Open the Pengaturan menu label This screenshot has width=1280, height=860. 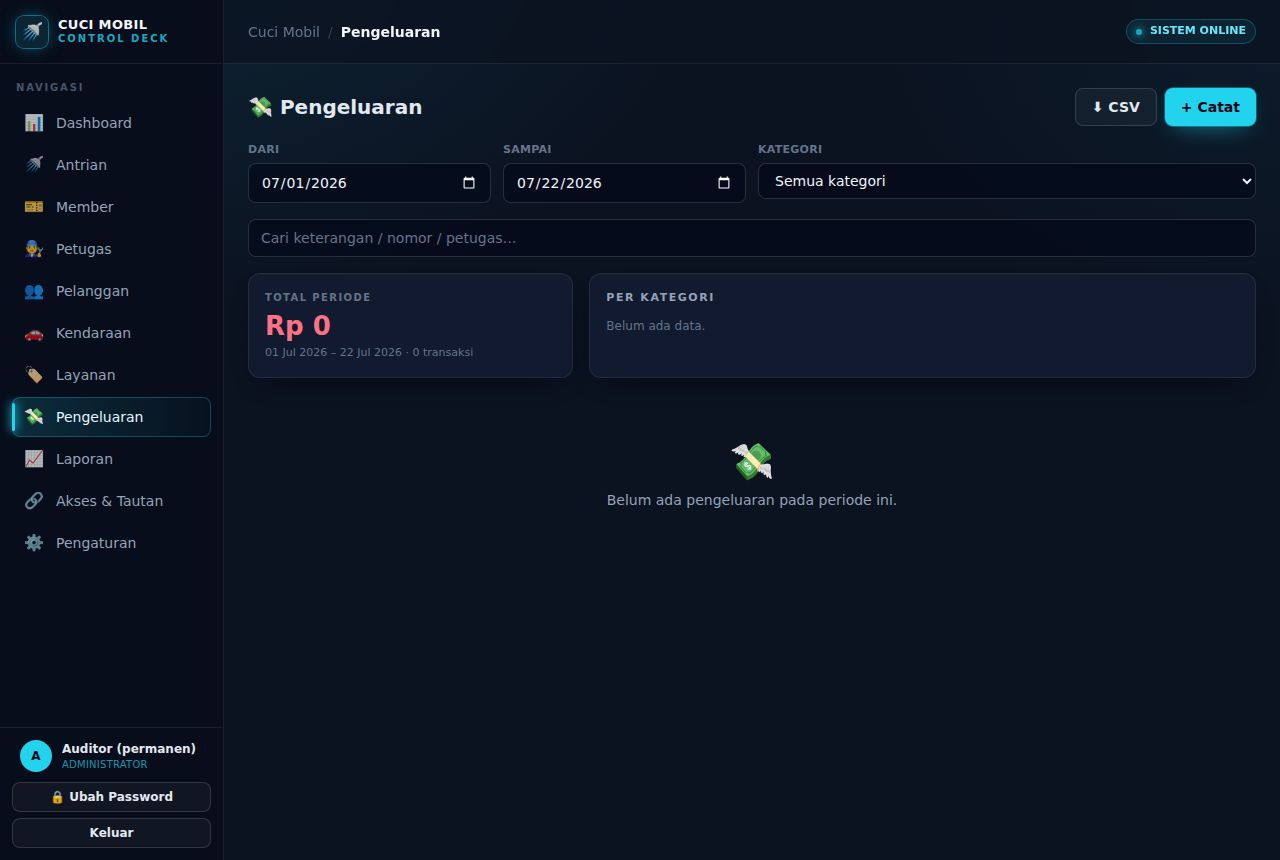(x=96, y=543)
